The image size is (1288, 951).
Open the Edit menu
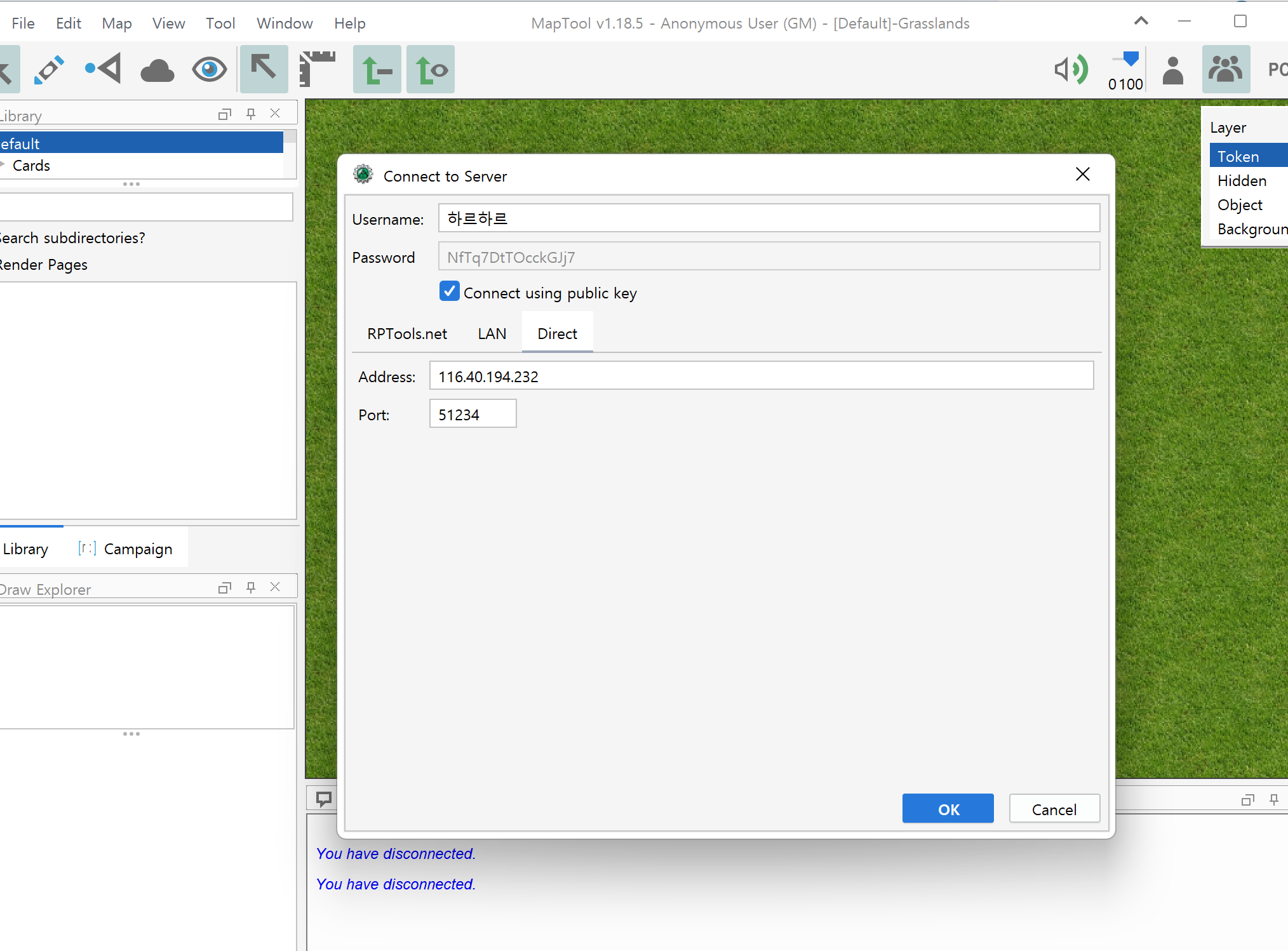click(69, 23)
